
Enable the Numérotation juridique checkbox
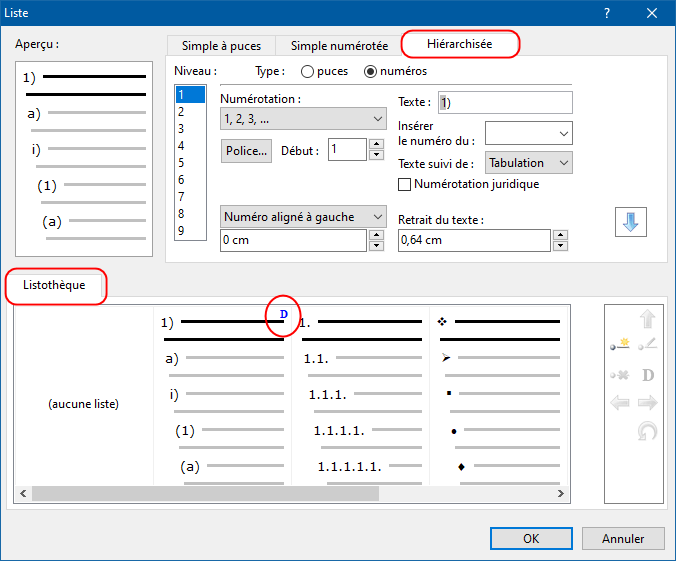(x=405, y=184)
